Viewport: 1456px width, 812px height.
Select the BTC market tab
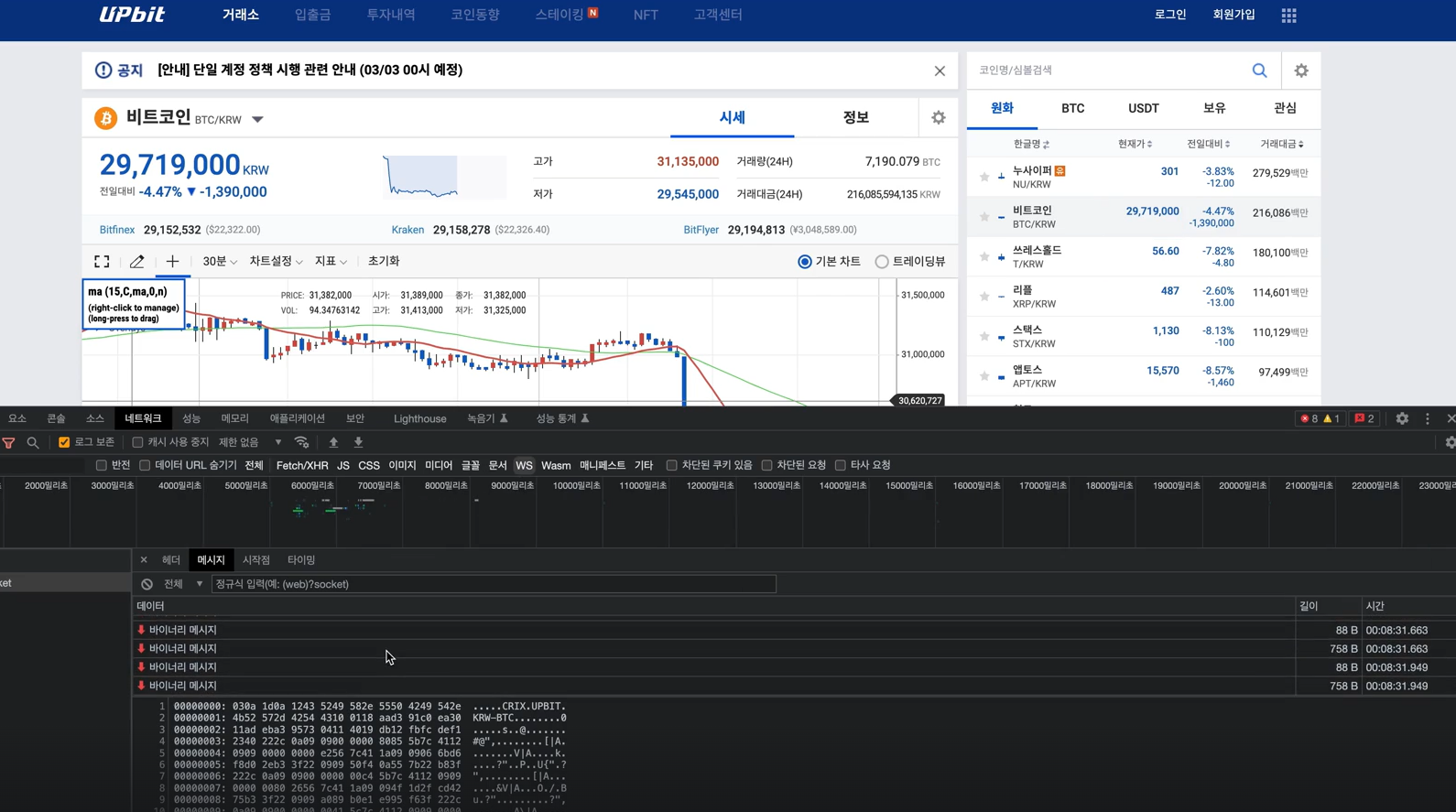pyautogui.click(x=1072, y=108)
